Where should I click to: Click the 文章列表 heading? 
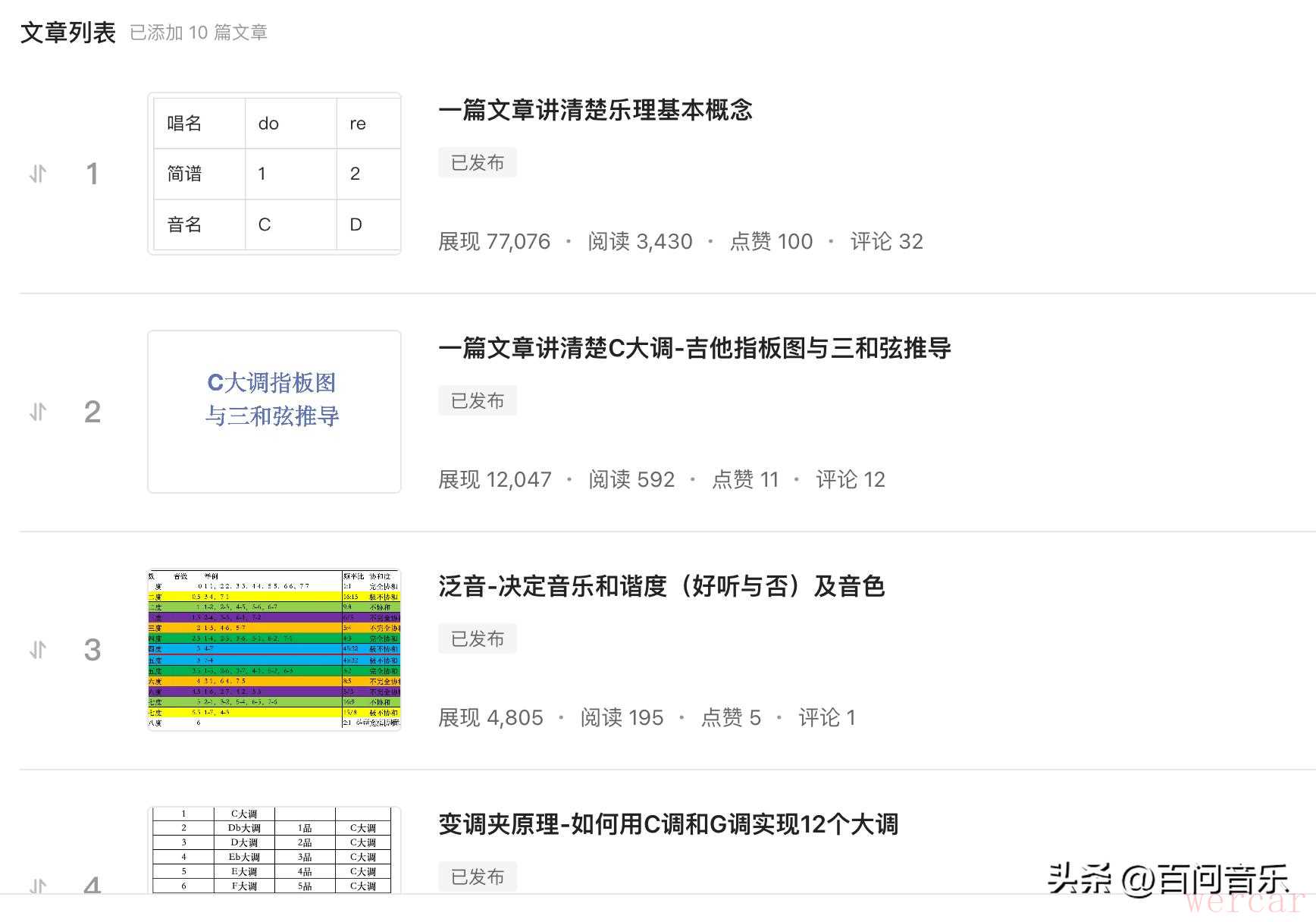pyautogui.click(x=68, y=33)
